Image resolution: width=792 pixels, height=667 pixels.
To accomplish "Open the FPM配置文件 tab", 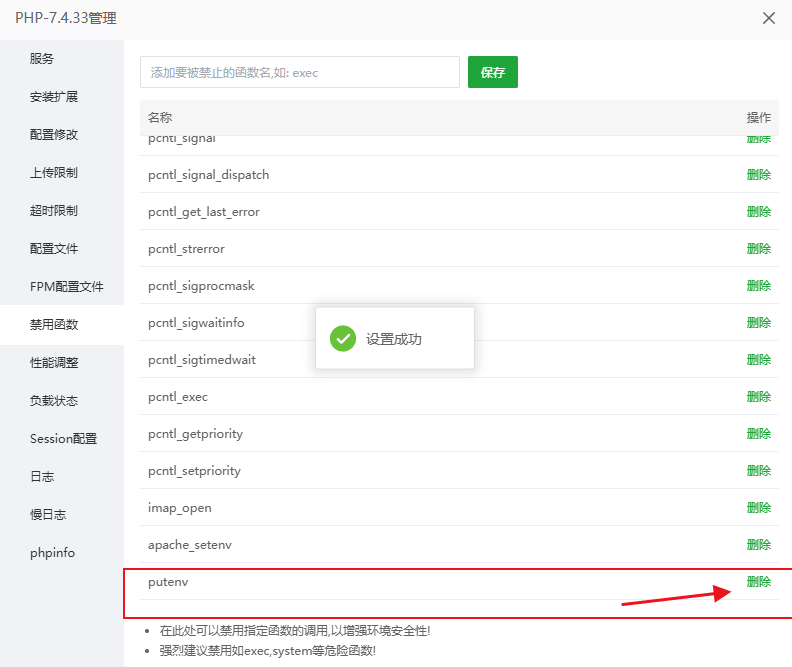I will (66, 286).
